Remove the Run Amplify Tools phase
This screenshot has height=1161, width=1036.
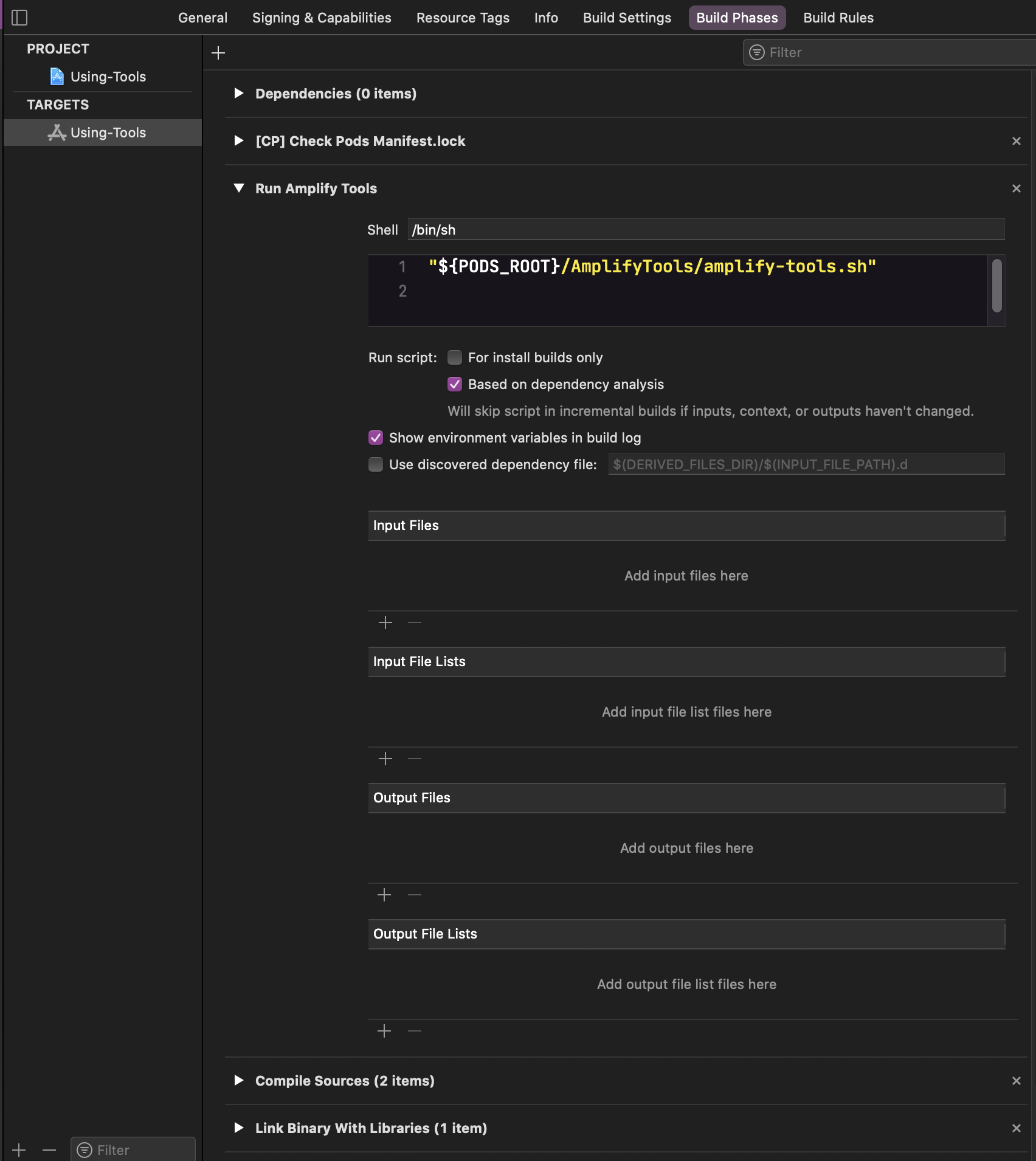1016,188
